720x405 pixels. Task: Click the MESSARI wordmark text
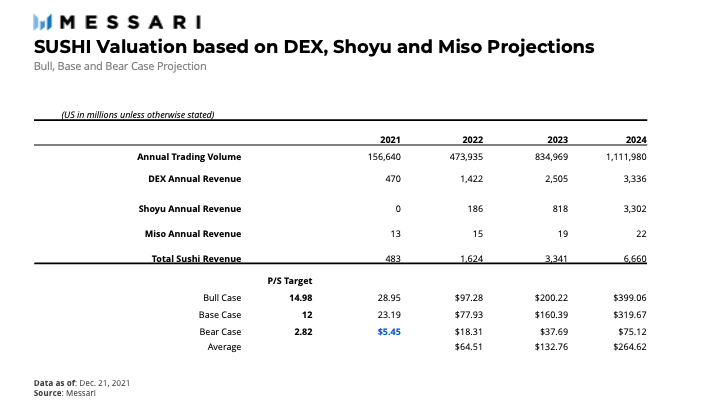click(131, 22)
